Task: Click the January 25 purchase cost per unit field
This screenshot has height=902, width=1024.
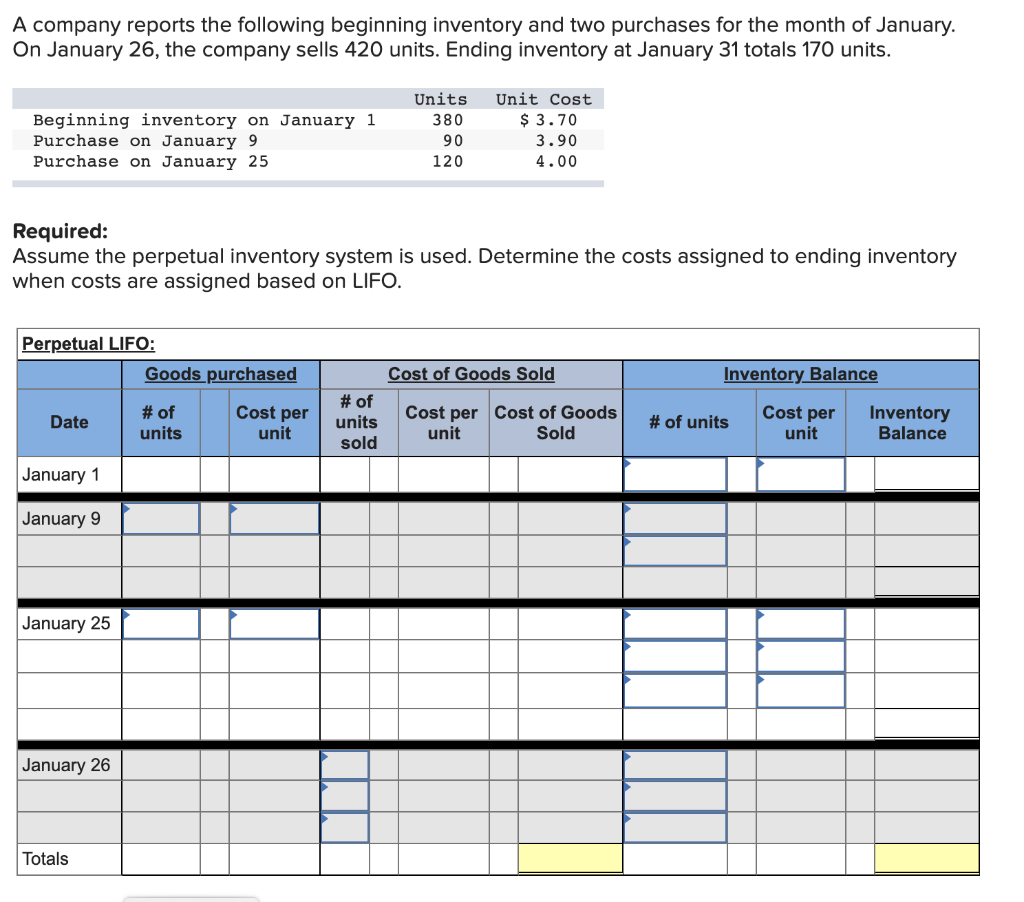Action: tap(273, 623)
